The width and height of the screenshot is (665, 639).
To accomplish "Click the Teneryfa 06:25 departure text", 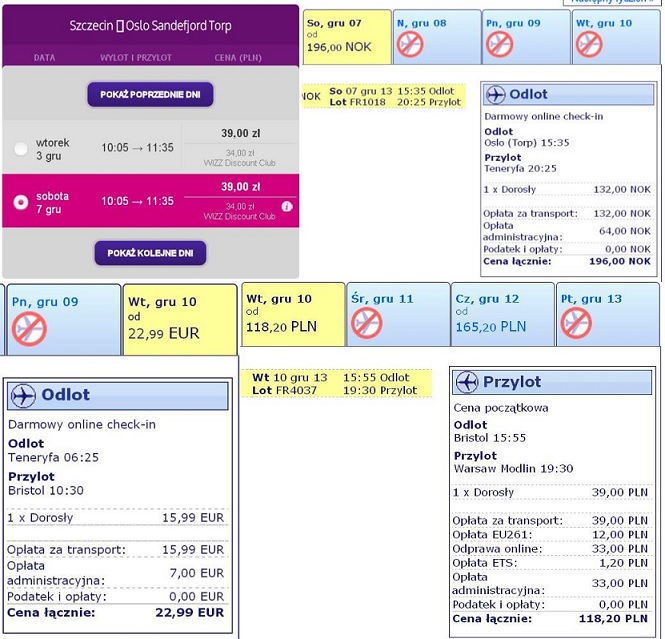I will (53, 458).
